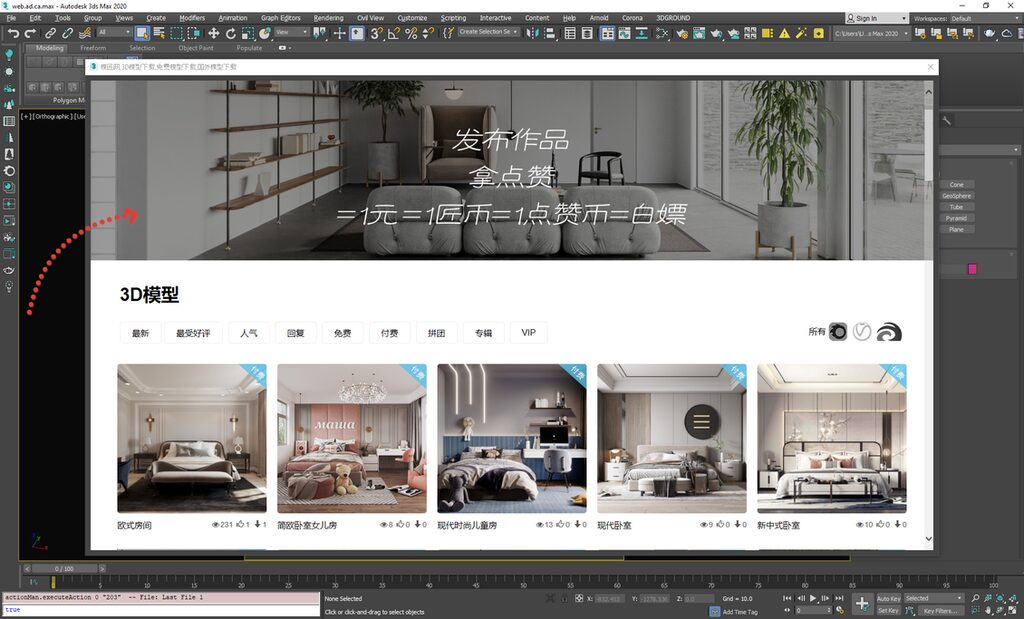
Task: Open Create Selection Set dropdown
Action: click(488, 32)
